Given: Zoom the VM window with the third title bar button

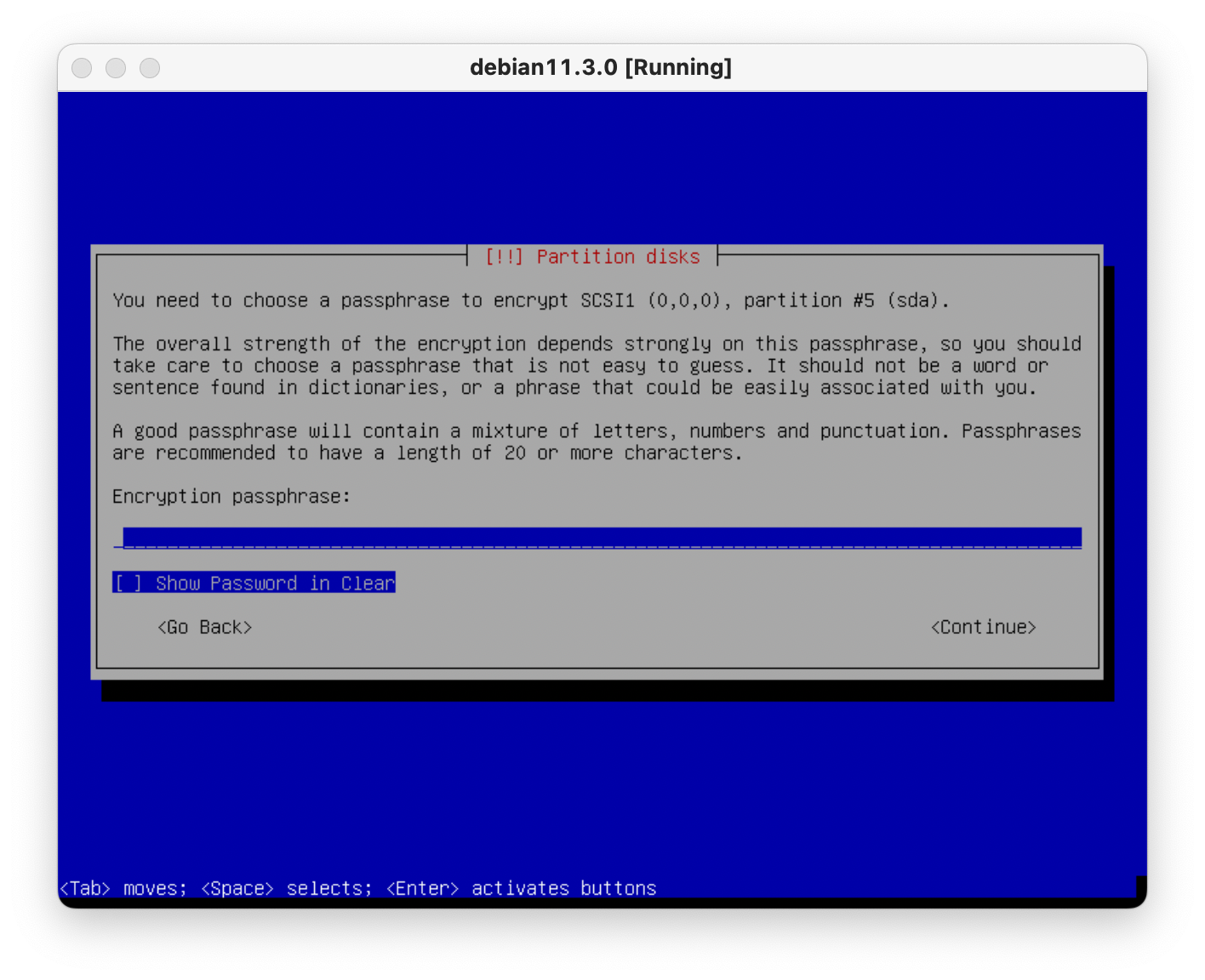Looking at the screenshot, I should click(x=150, y=68).
